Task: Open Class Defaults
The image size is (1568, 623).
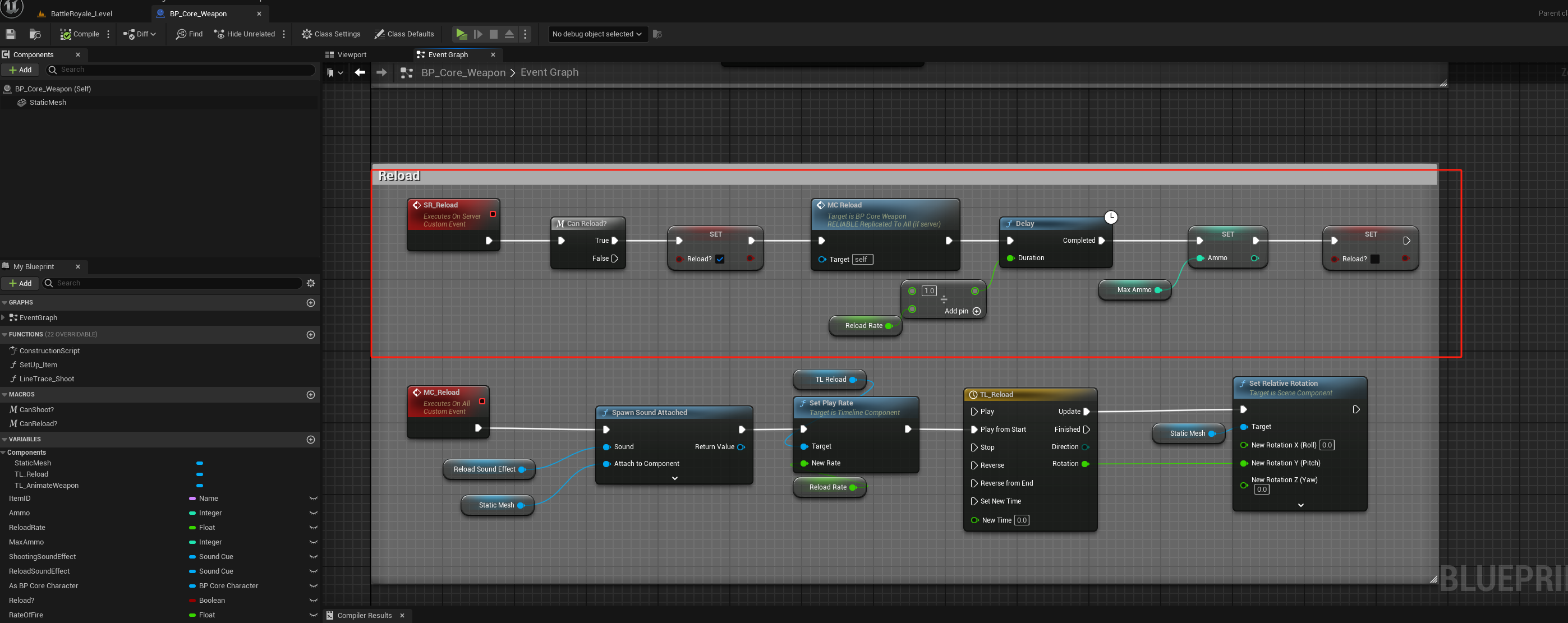Action: point(404,34)
